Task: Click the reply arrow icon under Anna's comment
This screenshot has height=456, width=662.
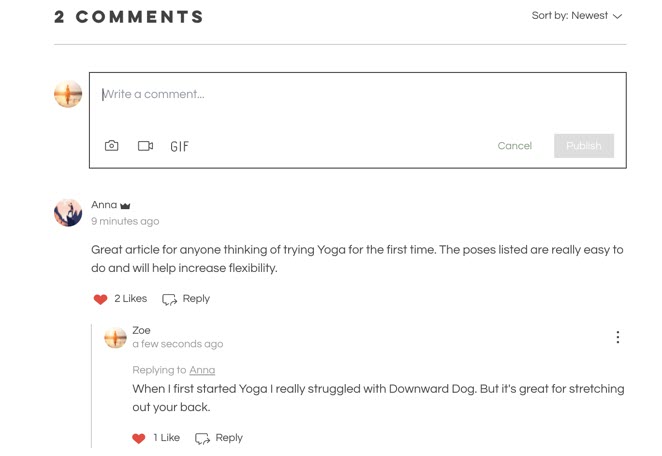Action: point(170,299)
